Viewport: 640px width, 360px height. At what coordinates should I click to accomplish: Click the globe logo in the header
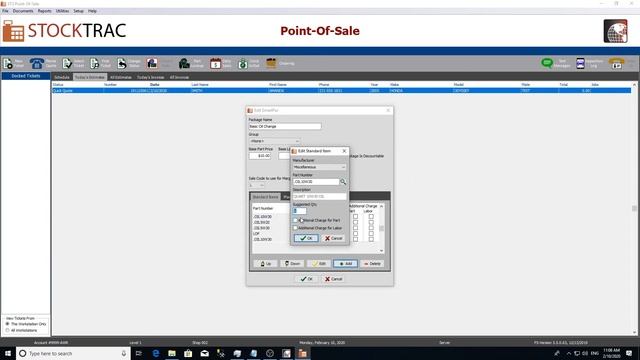(616, 31)
